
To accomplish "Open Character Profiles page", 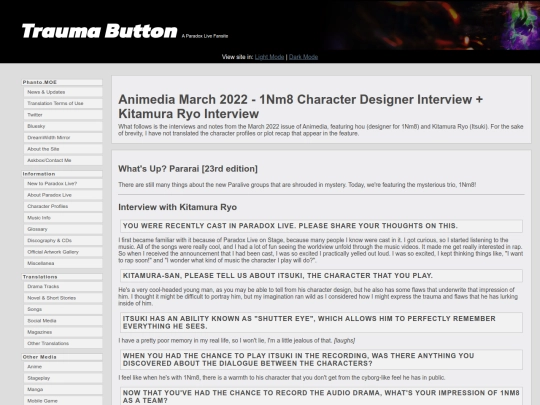I will (x=63, y=206).
